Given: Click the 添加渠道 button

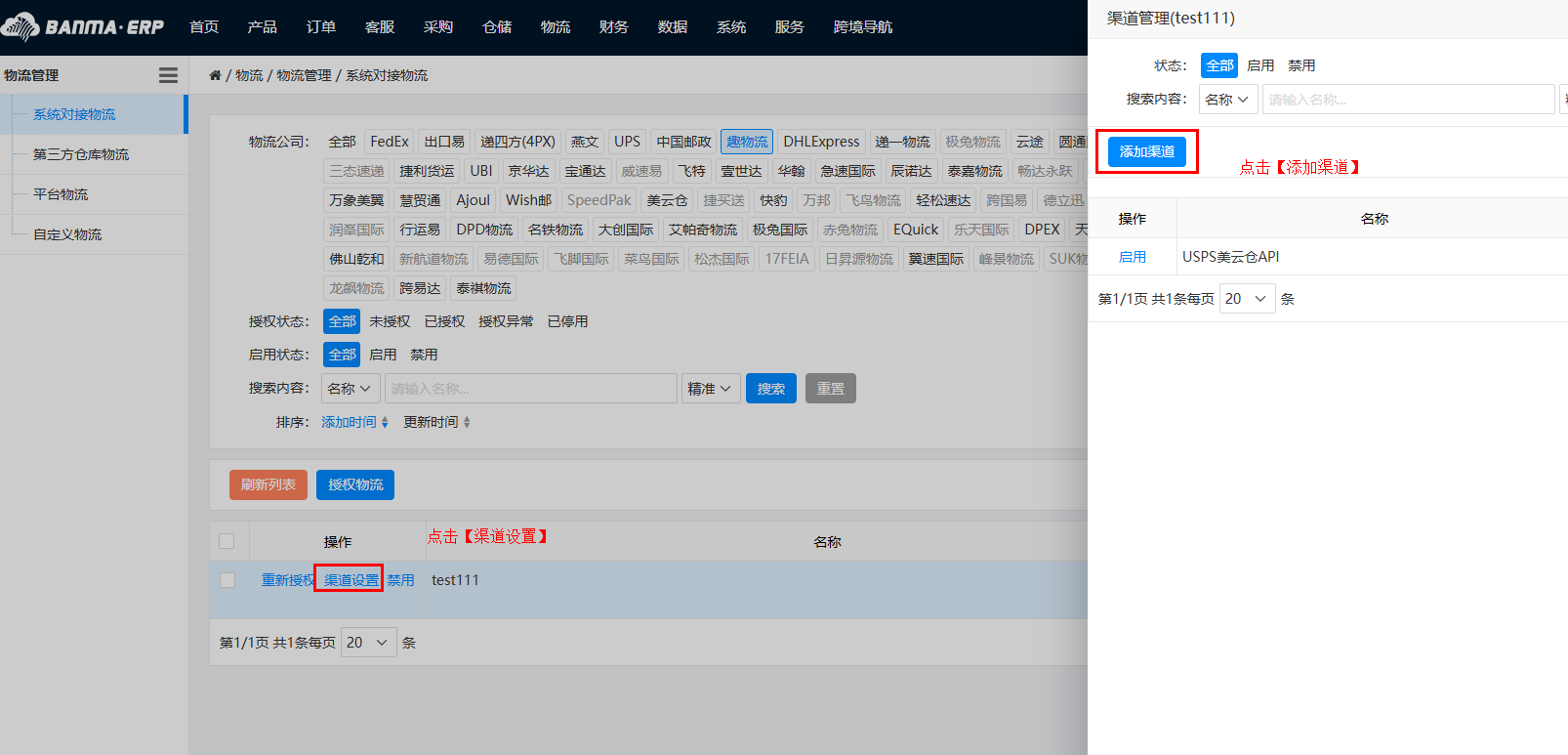Looking at the screenshot, I should point(1146,151).
